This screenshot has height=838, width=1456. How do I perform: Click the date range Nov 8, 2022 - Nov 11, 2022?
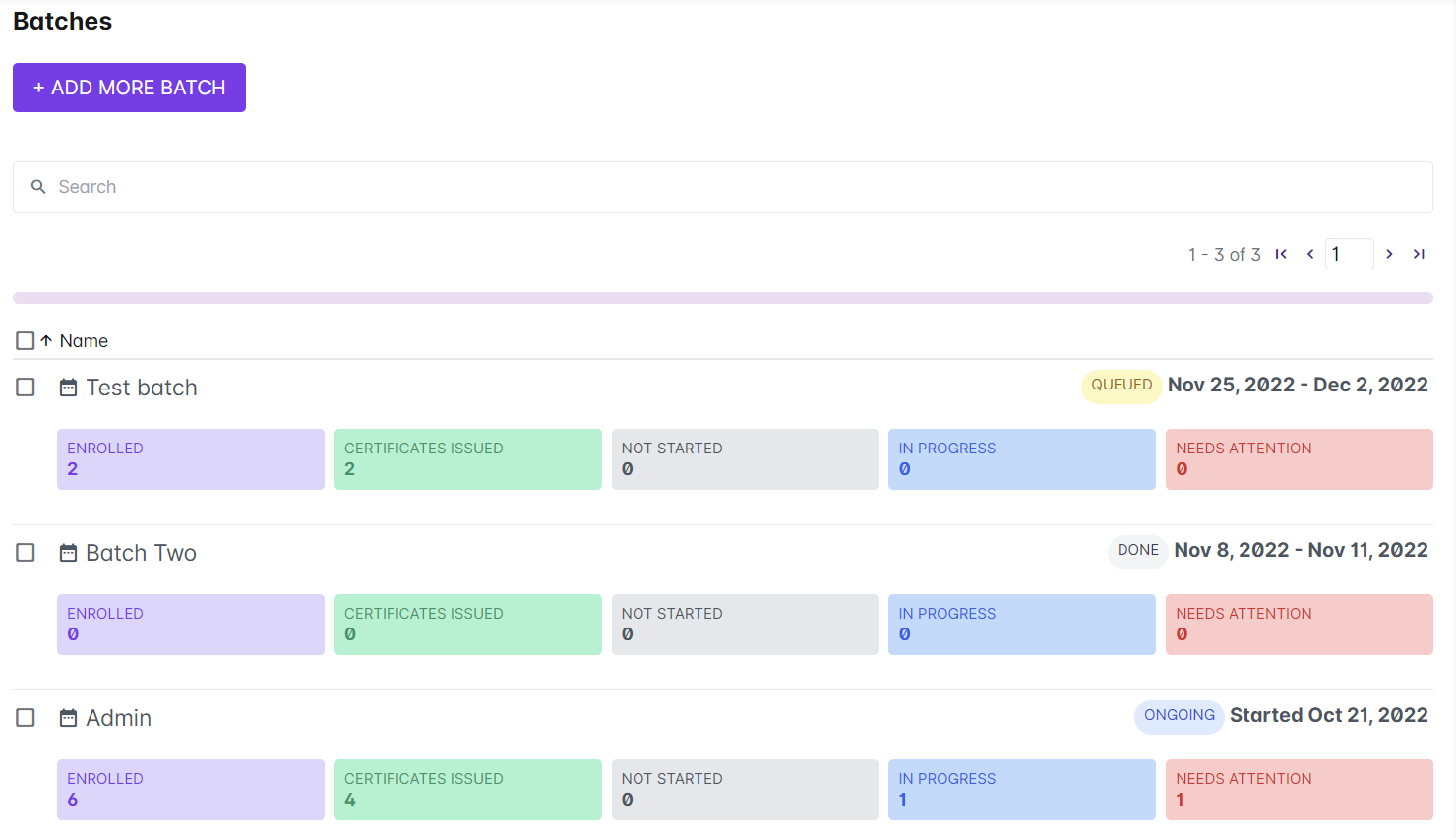1302,551
